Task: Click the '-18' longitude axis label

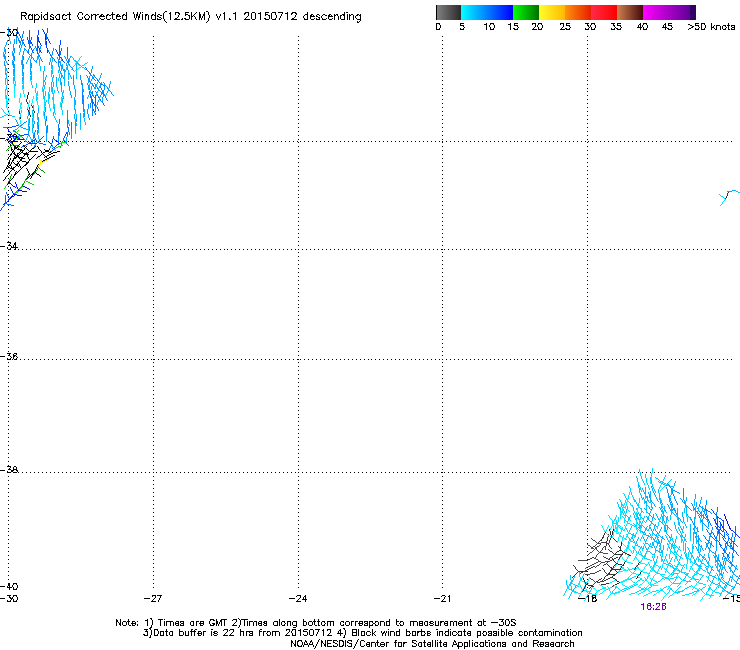Action: (587, 599)
